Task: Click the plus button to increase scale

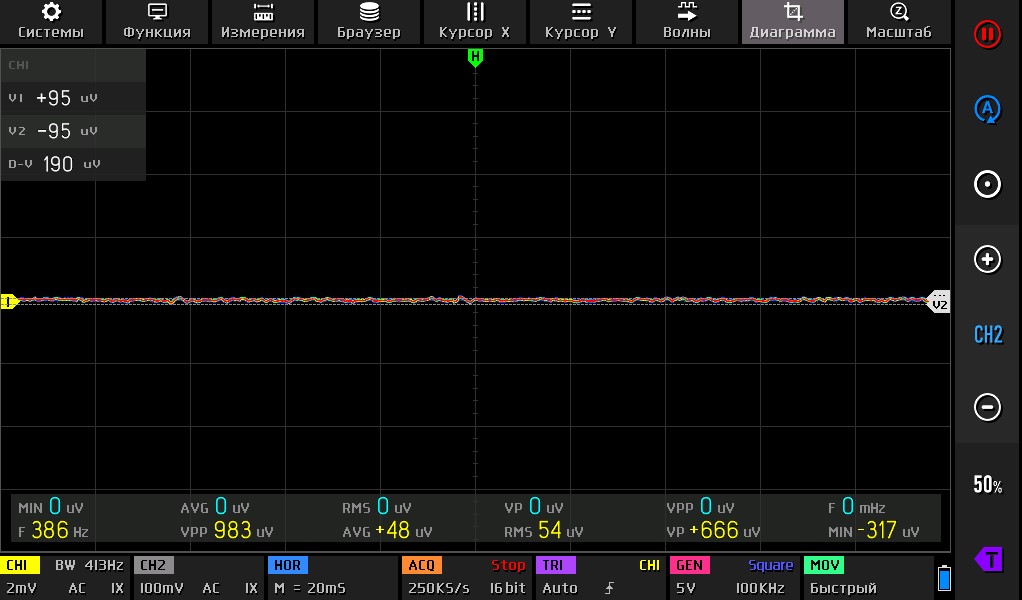Action: (x=987, y=260)
